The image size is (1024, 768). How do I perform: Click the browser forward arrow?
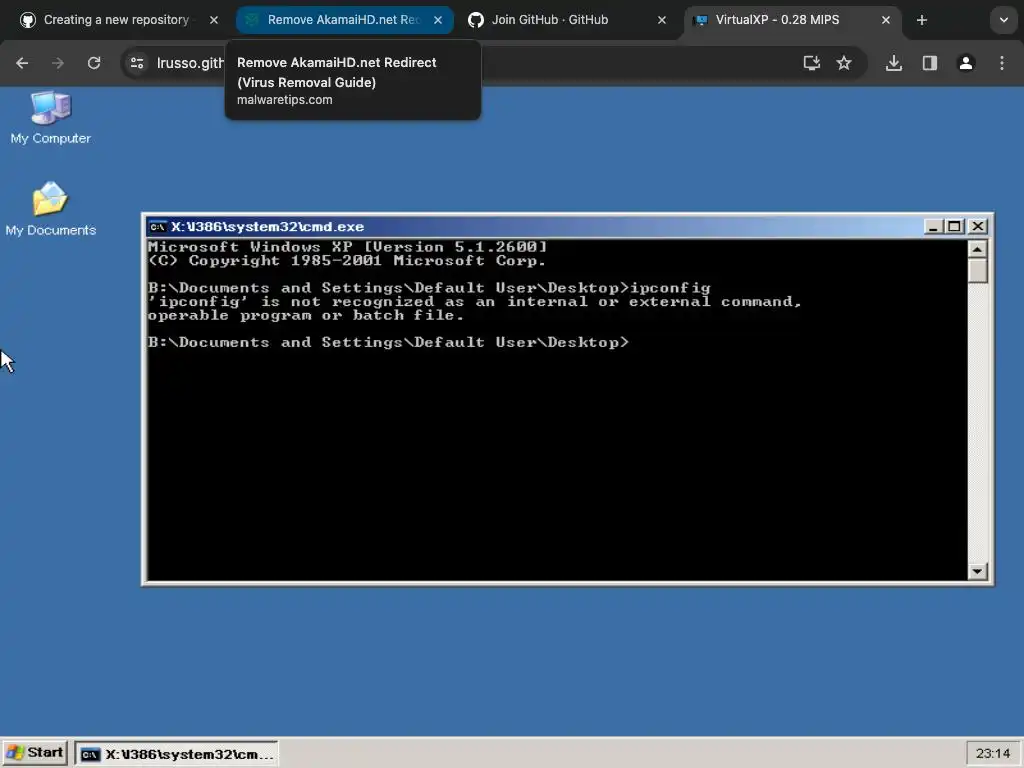pyautogui.click(x=58, y=63)
